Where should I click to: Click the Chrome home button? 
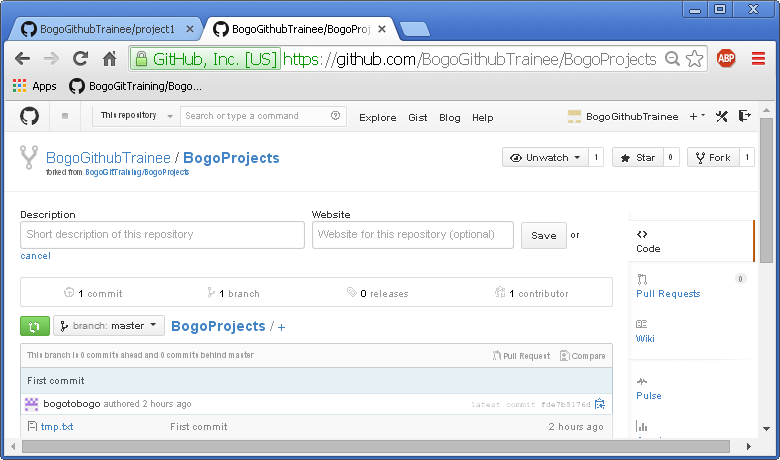click(109, 59)
